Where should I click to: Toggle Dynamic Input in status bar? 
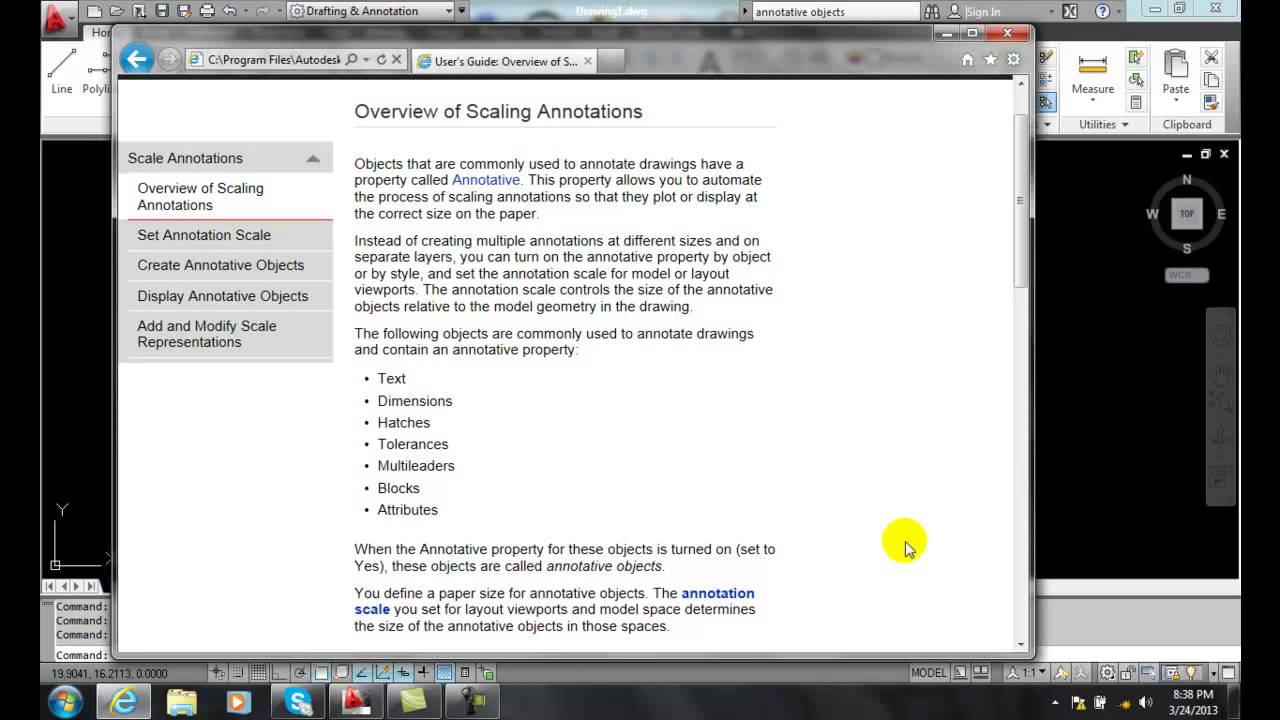tap(403, 673)
